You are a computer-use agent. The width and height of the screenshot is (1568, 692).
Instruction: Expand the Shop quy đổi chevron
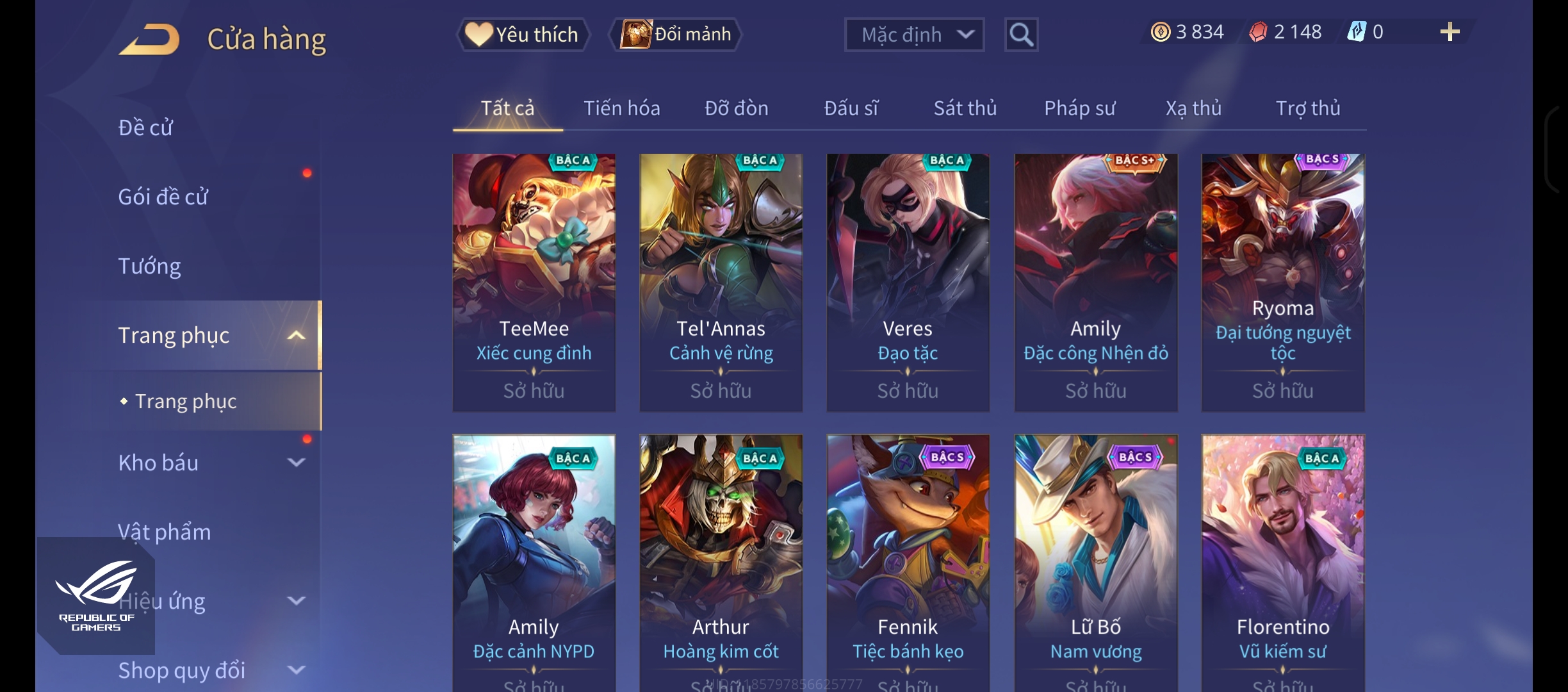[296, 670]
